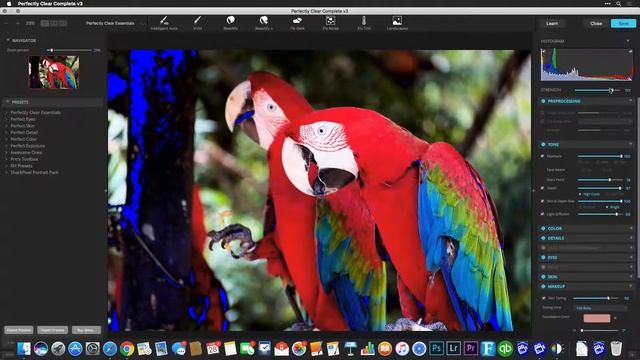Expand the Color section arrow
640x360 pixels.
(x=631, y=228)
